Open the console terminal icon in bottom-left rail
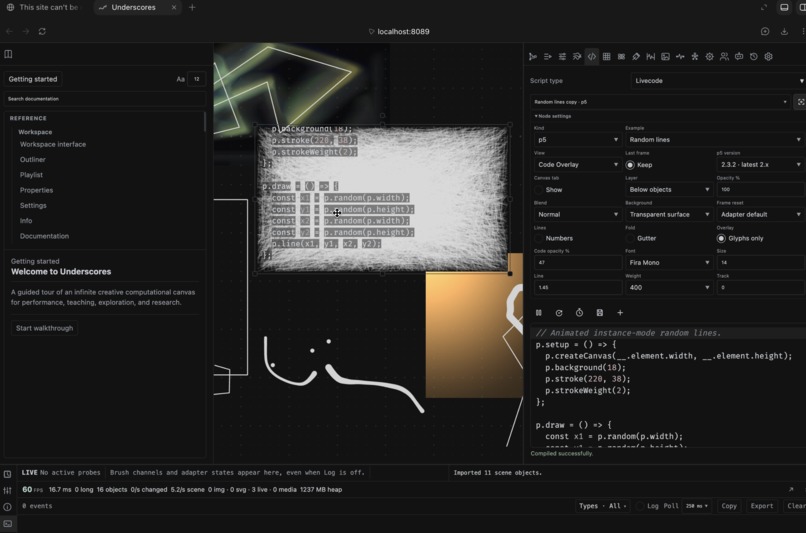This screenshot has height=533, width=806. (x=7, y=524)
